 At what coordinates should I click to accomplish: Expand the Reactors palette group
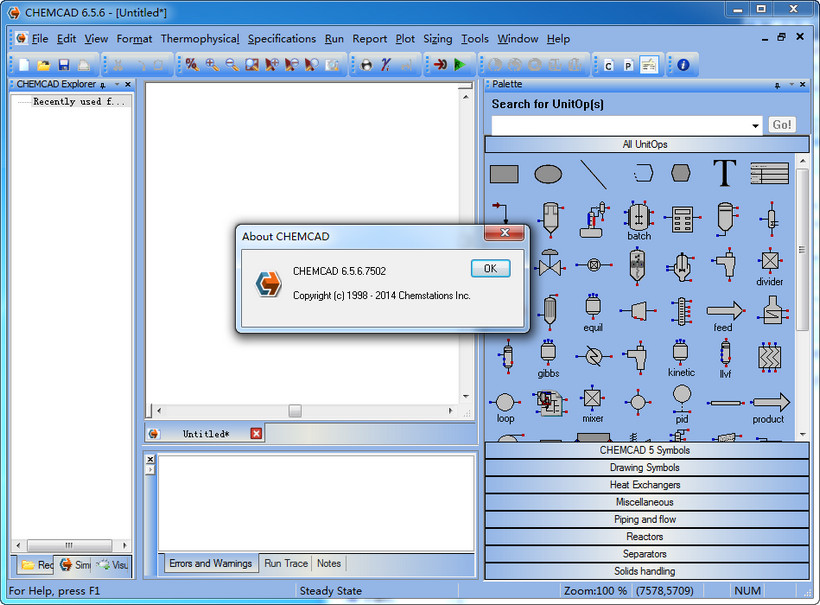tap(646, 537)
